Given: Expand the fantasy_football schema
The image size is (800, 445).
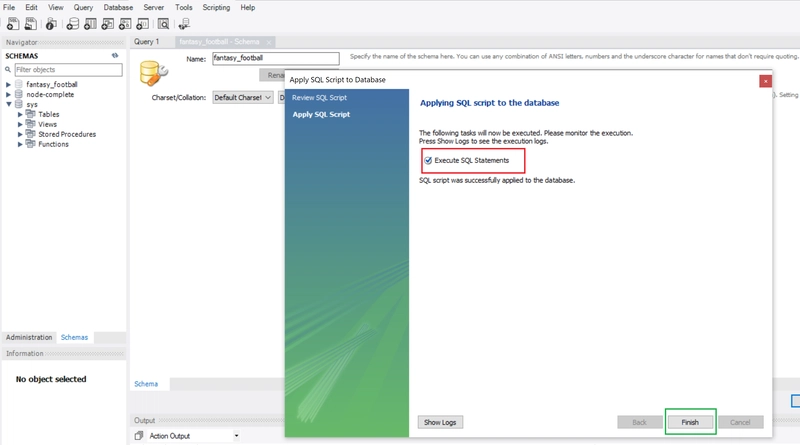Looking at the screenshot, I should click(x=8, y=85).
